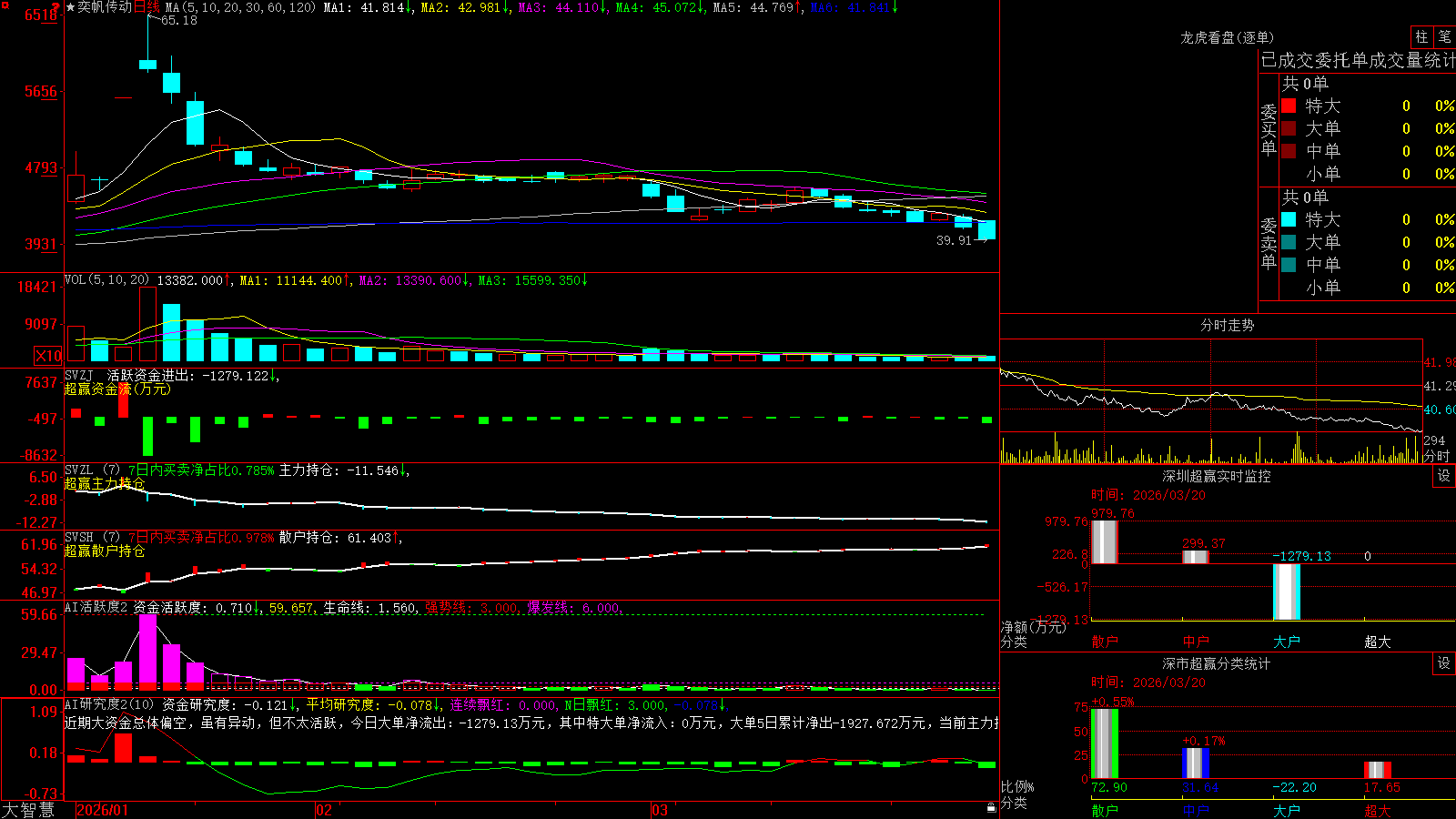
Task: Click the 超赢散户持仓 yellow label
Action: (x=105, y=551)
